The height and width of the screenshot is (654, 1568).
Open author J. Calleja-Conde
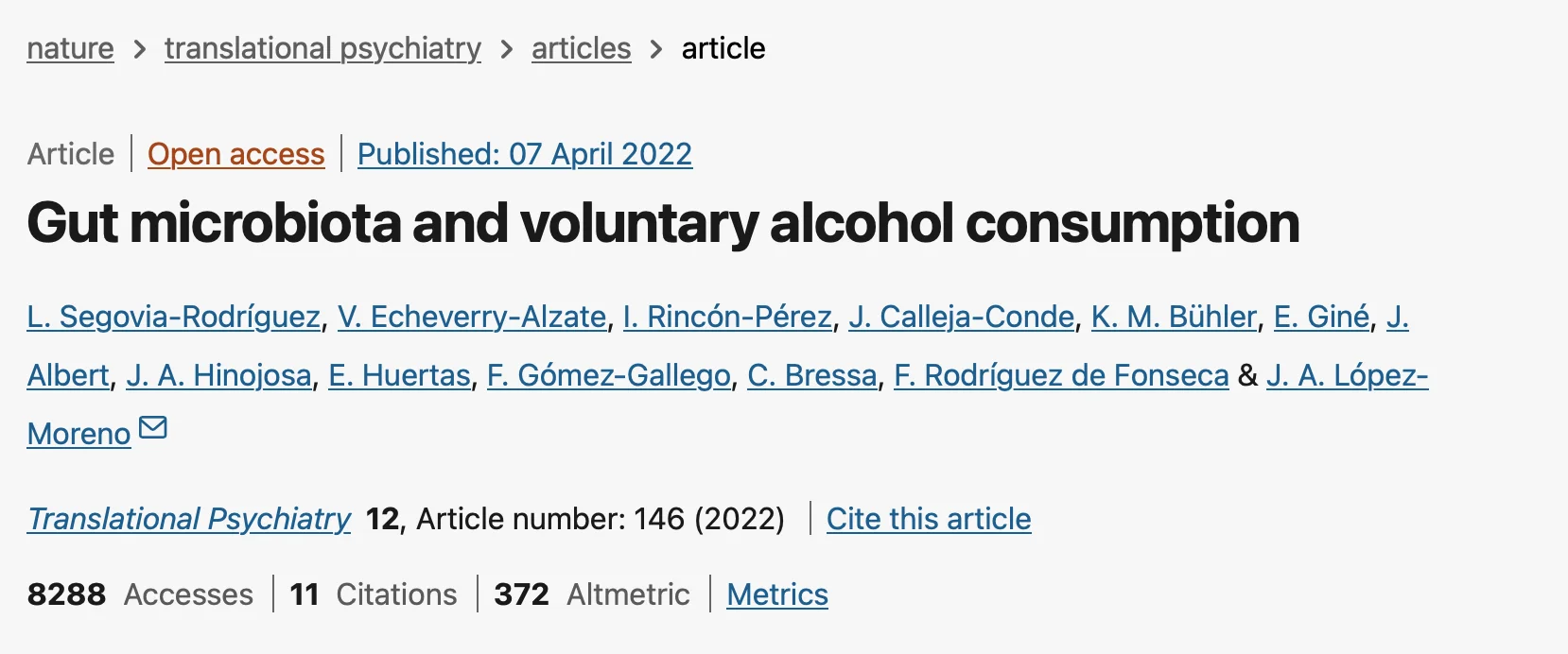click(961, 317)
